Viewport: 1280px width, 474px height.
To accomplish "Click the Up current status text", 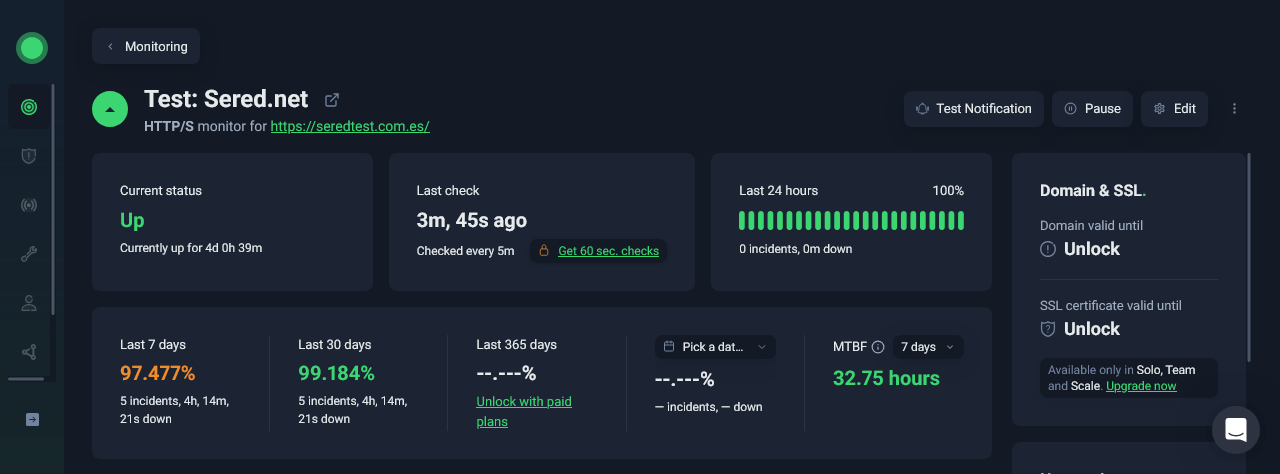I will (132, 220).
